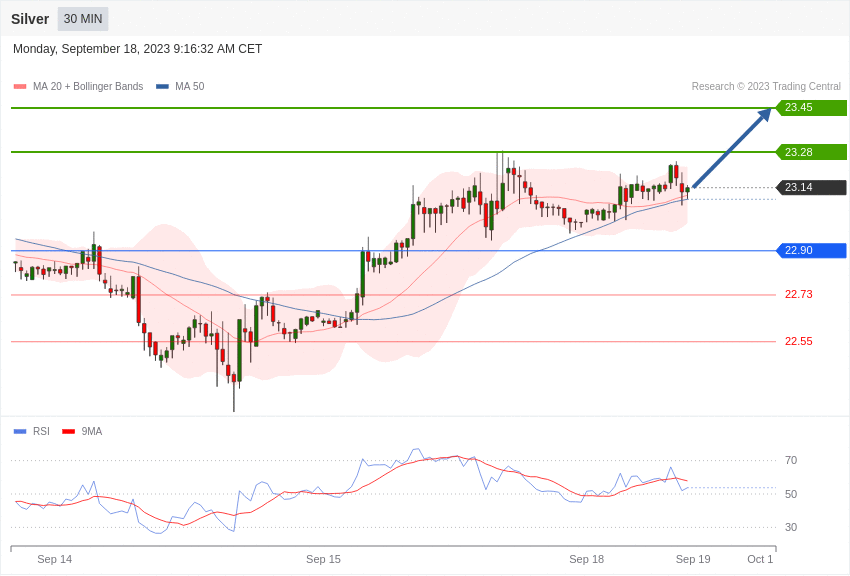
Task: Select the date line 'Monday, September 18, 2023 9:16:32 AM CET'
Action: (137, 49)
